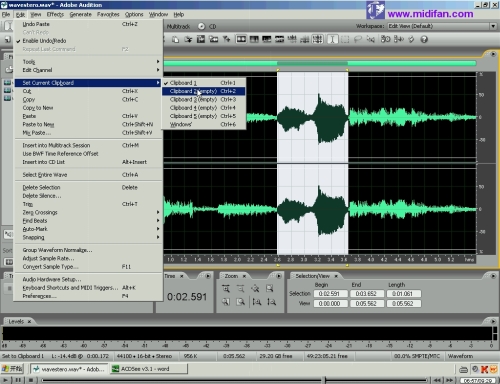Choose Clipboard 3 (empty) in submenu
Viewport: 500px width, 384px height.
click(204, 99)
